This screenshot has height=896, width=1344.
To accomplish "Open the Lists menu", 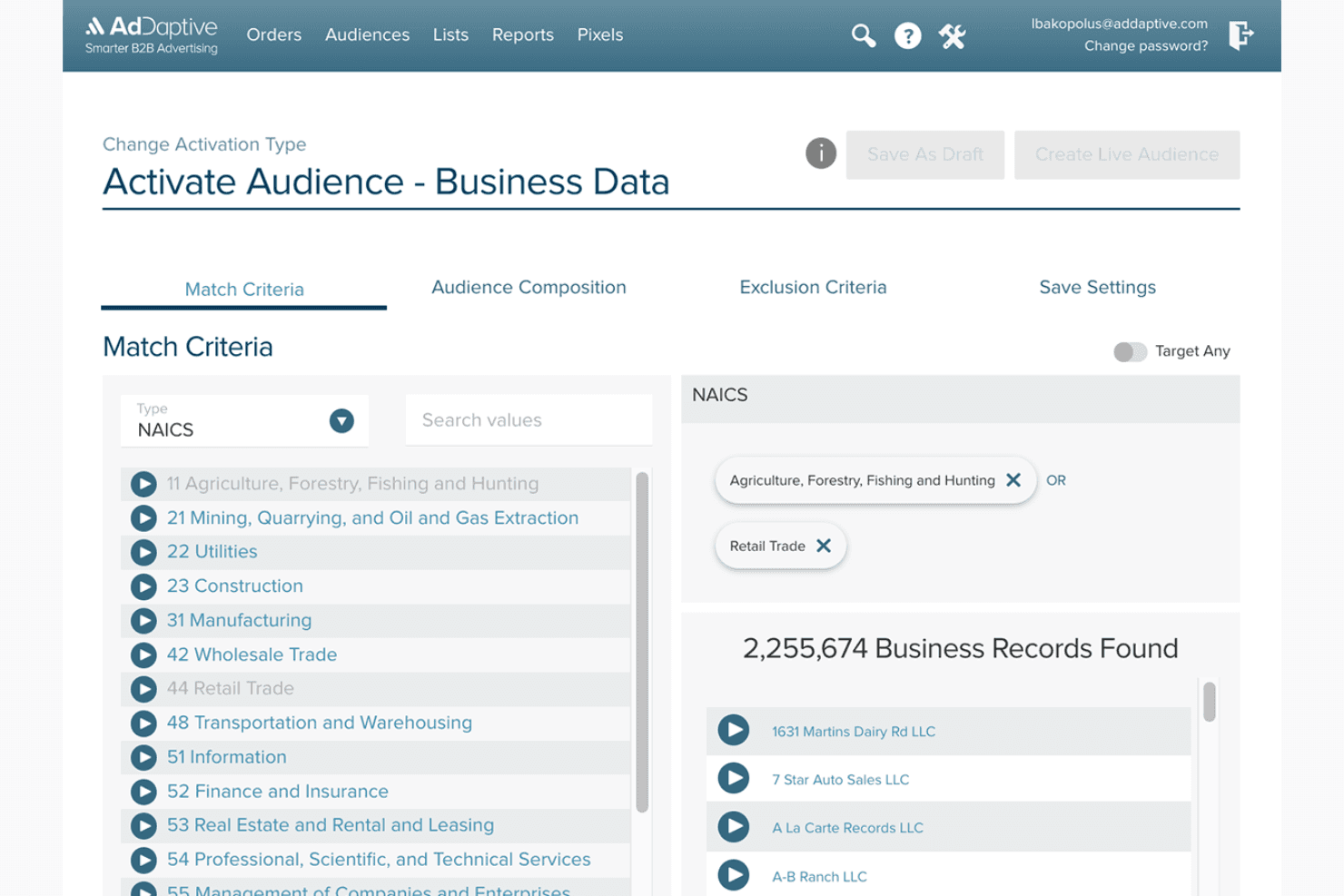I will (450, 34).
